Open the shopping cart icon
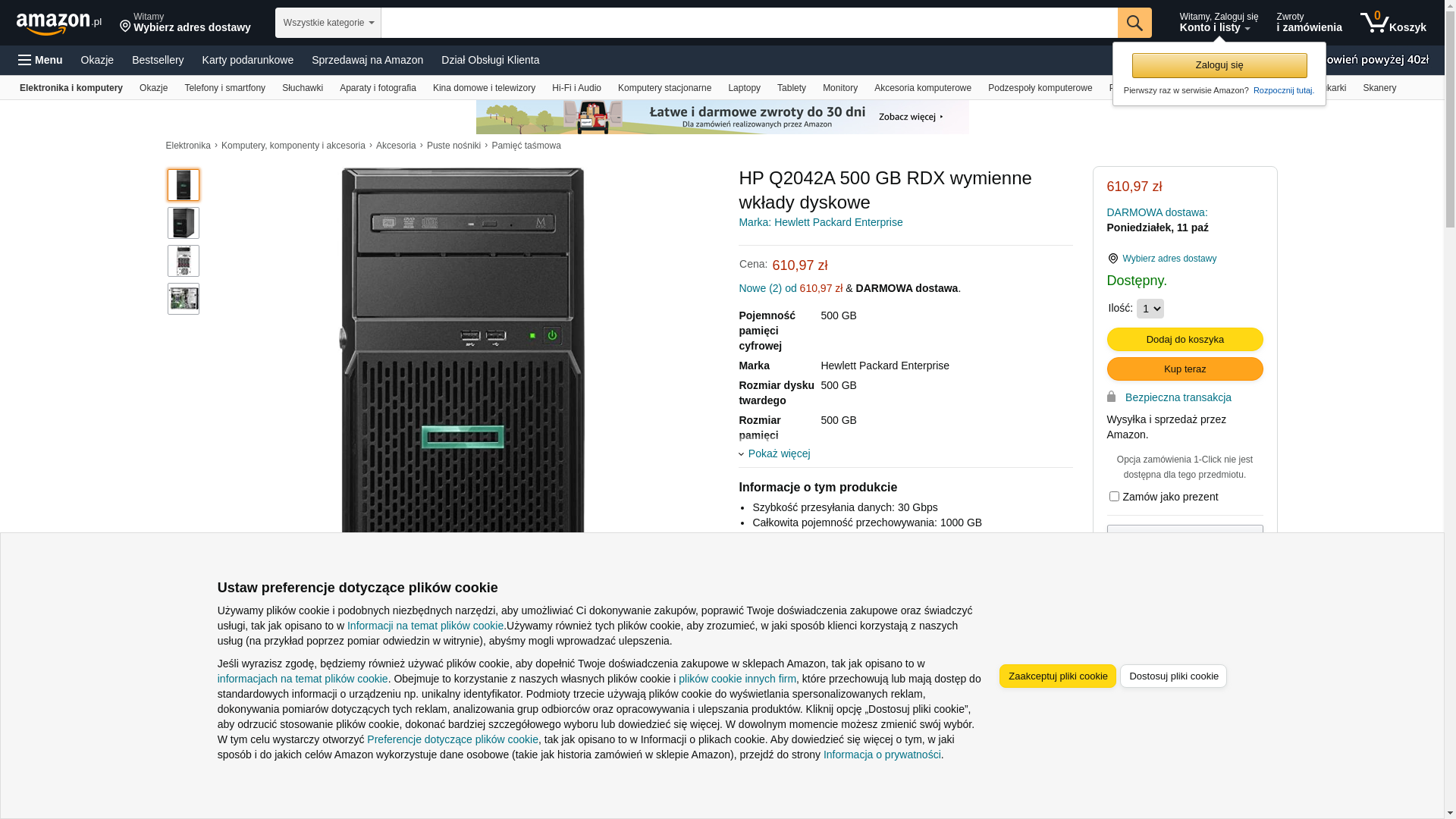The height and width of the screenshot is (819, 1456). (1374, 23)
